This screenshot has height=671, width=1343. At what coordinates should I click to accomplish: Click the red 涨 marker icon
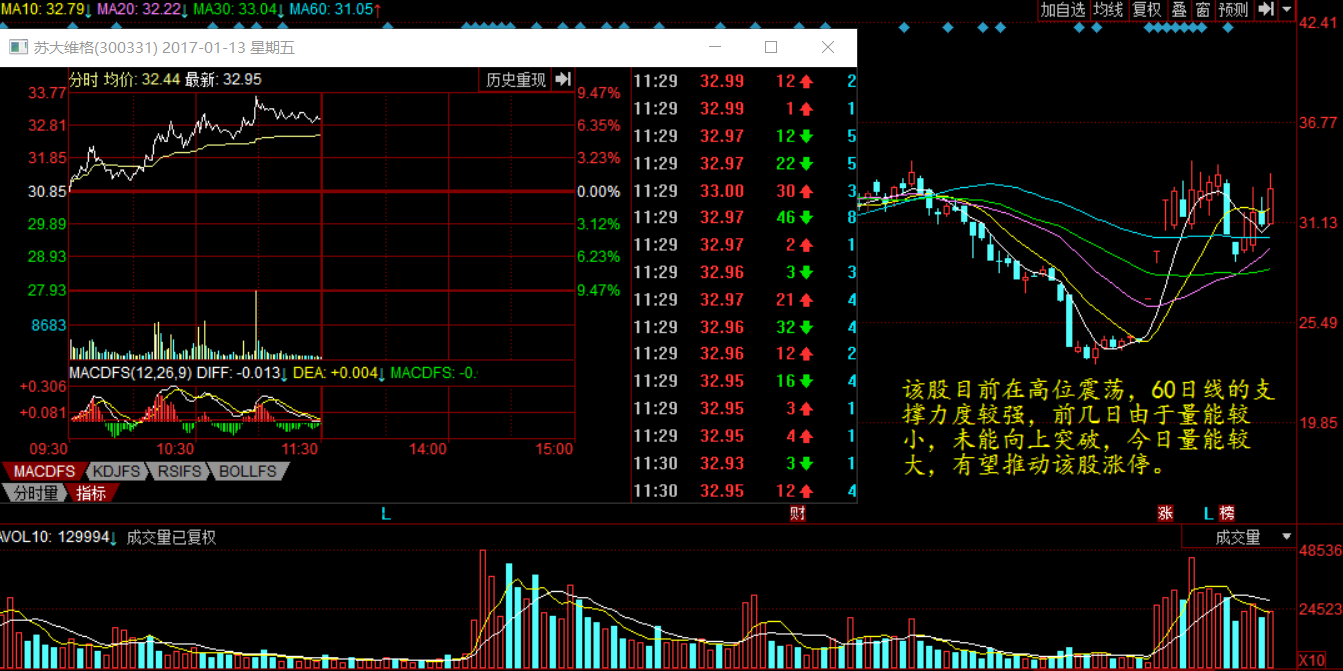pos(1165,513)
